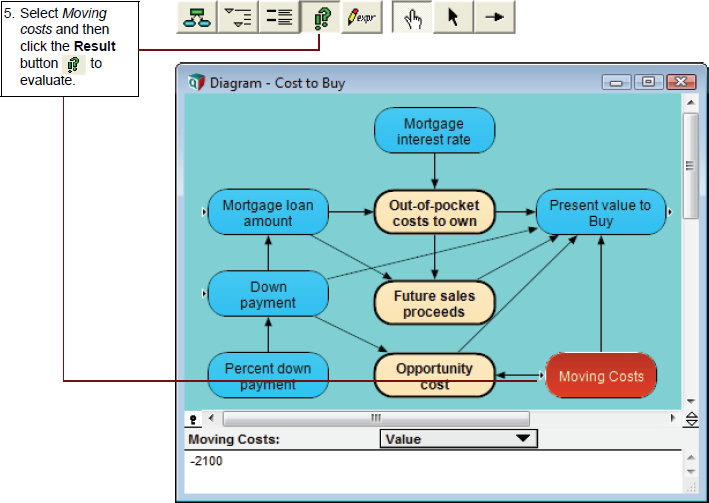
Task: Switch to the edit arrow tool
Action: pyautogui.click(x=453, y=17)
